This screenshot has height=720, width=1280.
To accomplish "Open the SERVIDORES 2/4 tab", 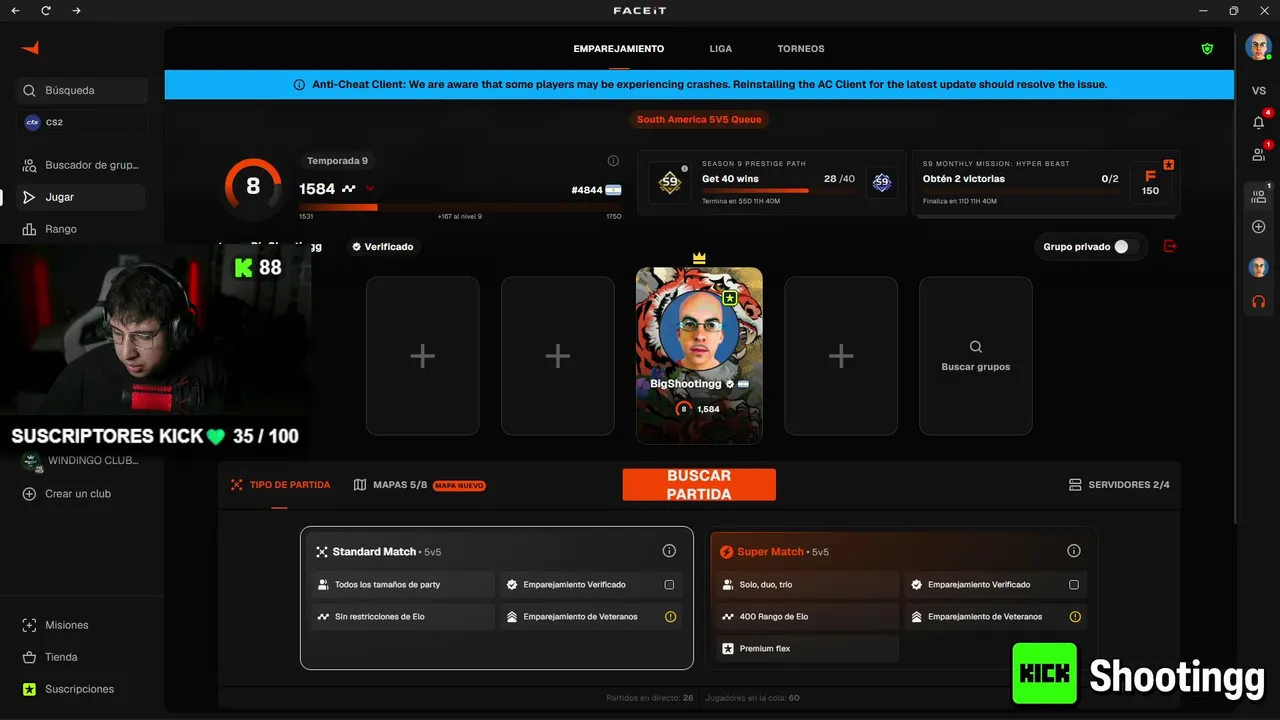I will tap(1119, 485).
